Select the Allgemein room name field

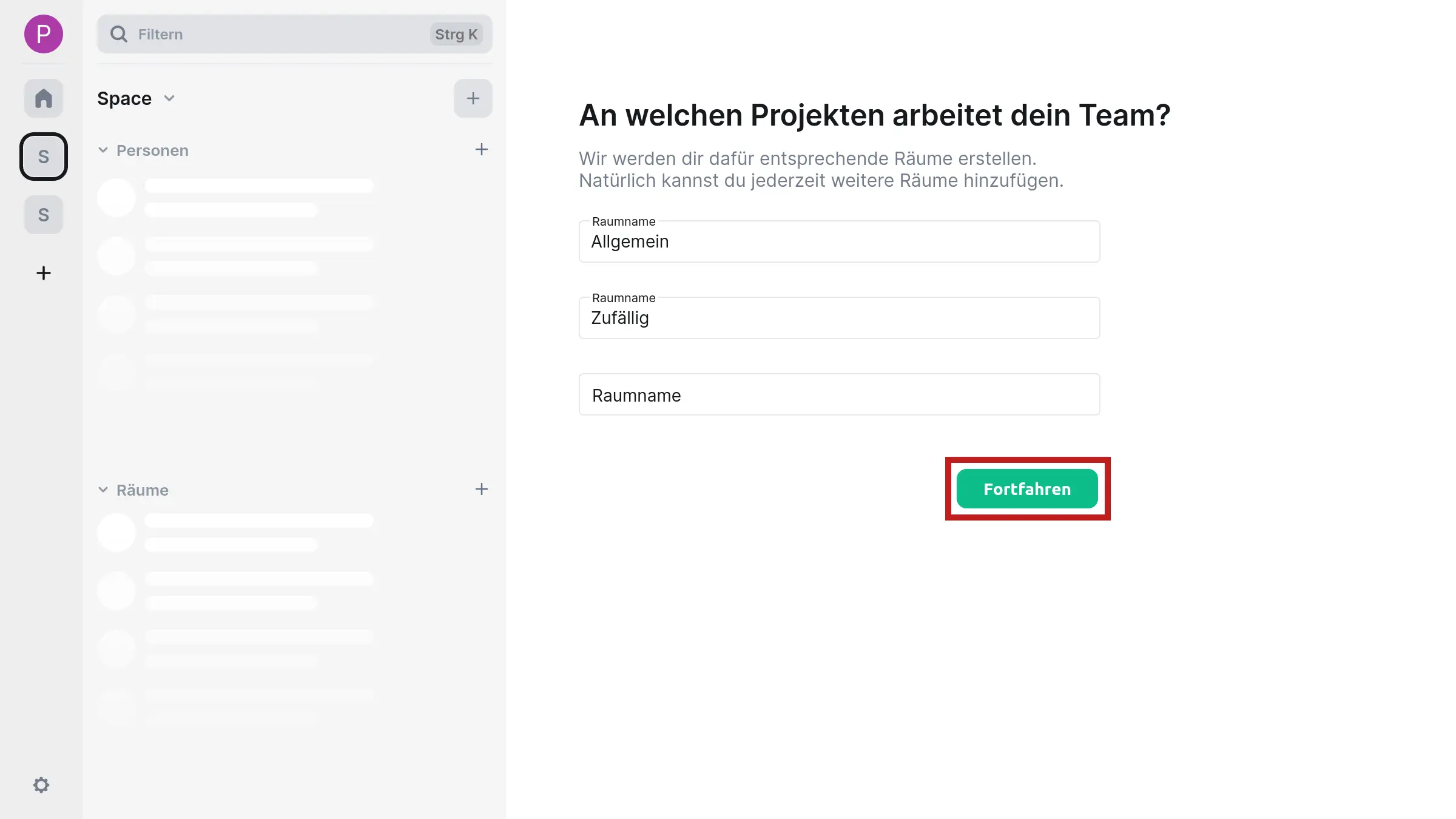839,241
